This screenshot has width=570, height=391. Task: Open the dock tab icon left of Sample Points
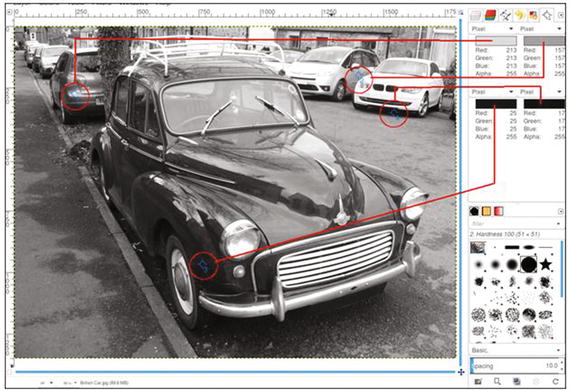(533, 15)
